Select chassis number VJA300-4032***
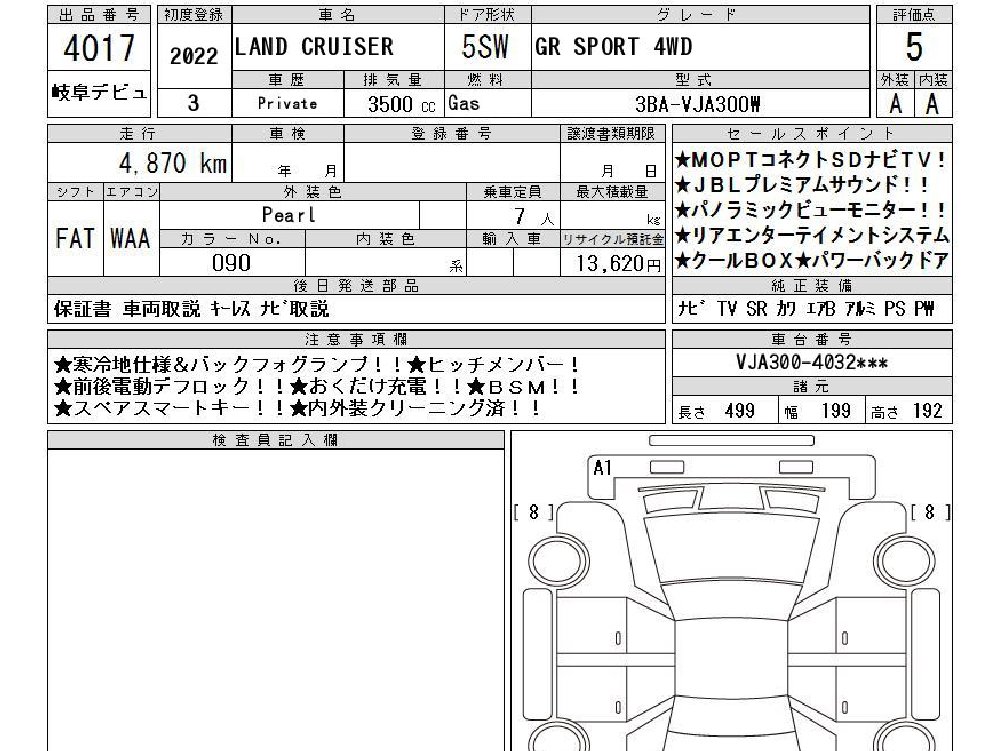The width and height of the screenshot is (1001, 751). coord(811,362)
